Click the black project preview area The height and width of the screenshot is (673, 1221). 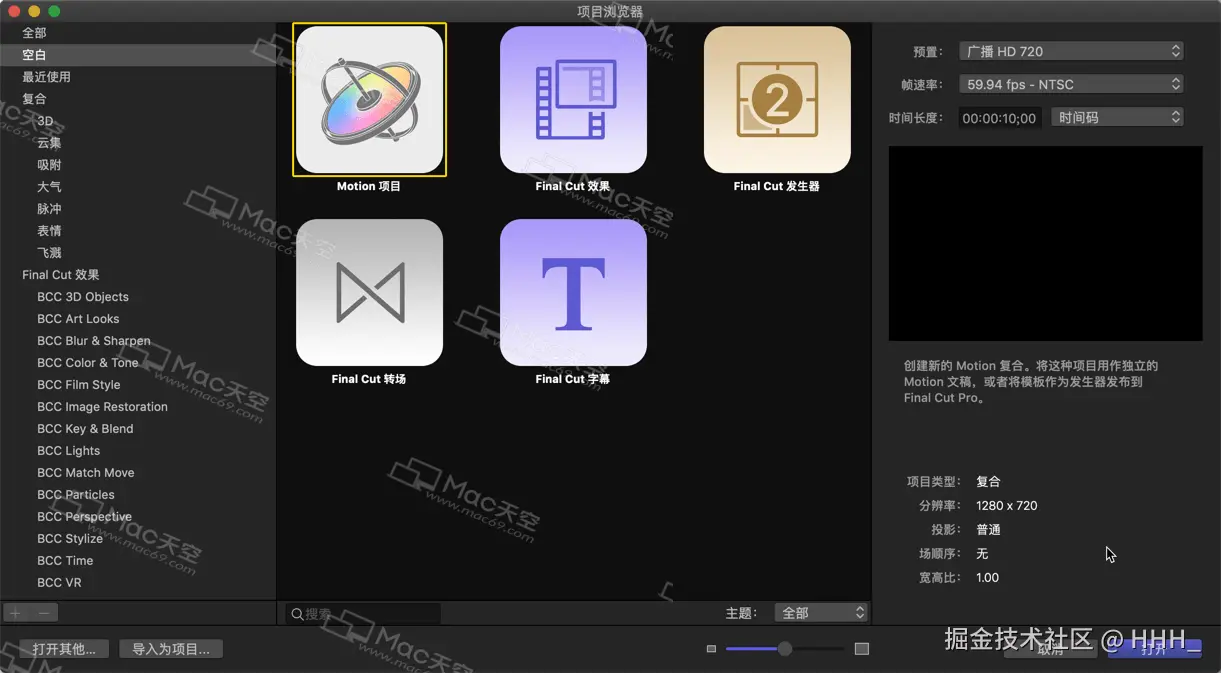coord(1045,243)
